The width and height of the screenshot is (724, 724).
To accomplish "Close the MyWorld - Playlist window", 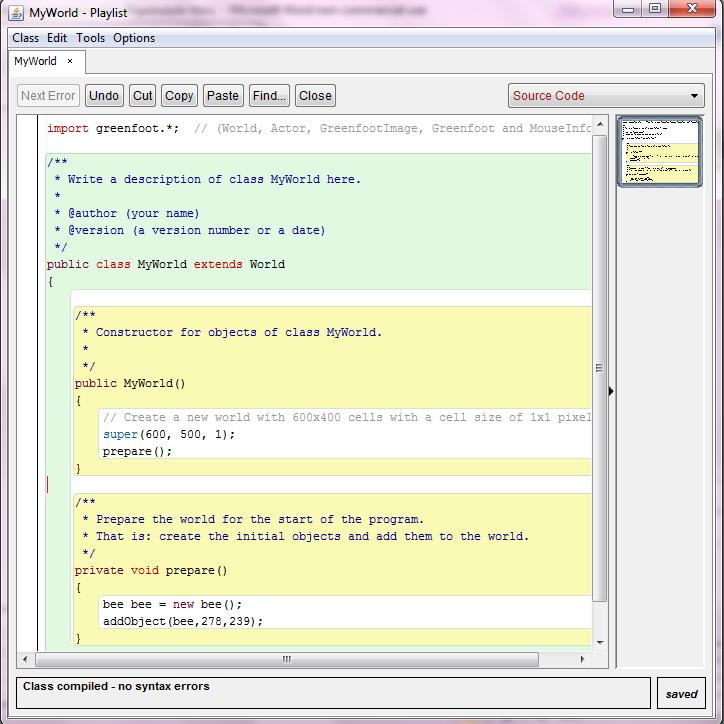I will coord(692,9).
